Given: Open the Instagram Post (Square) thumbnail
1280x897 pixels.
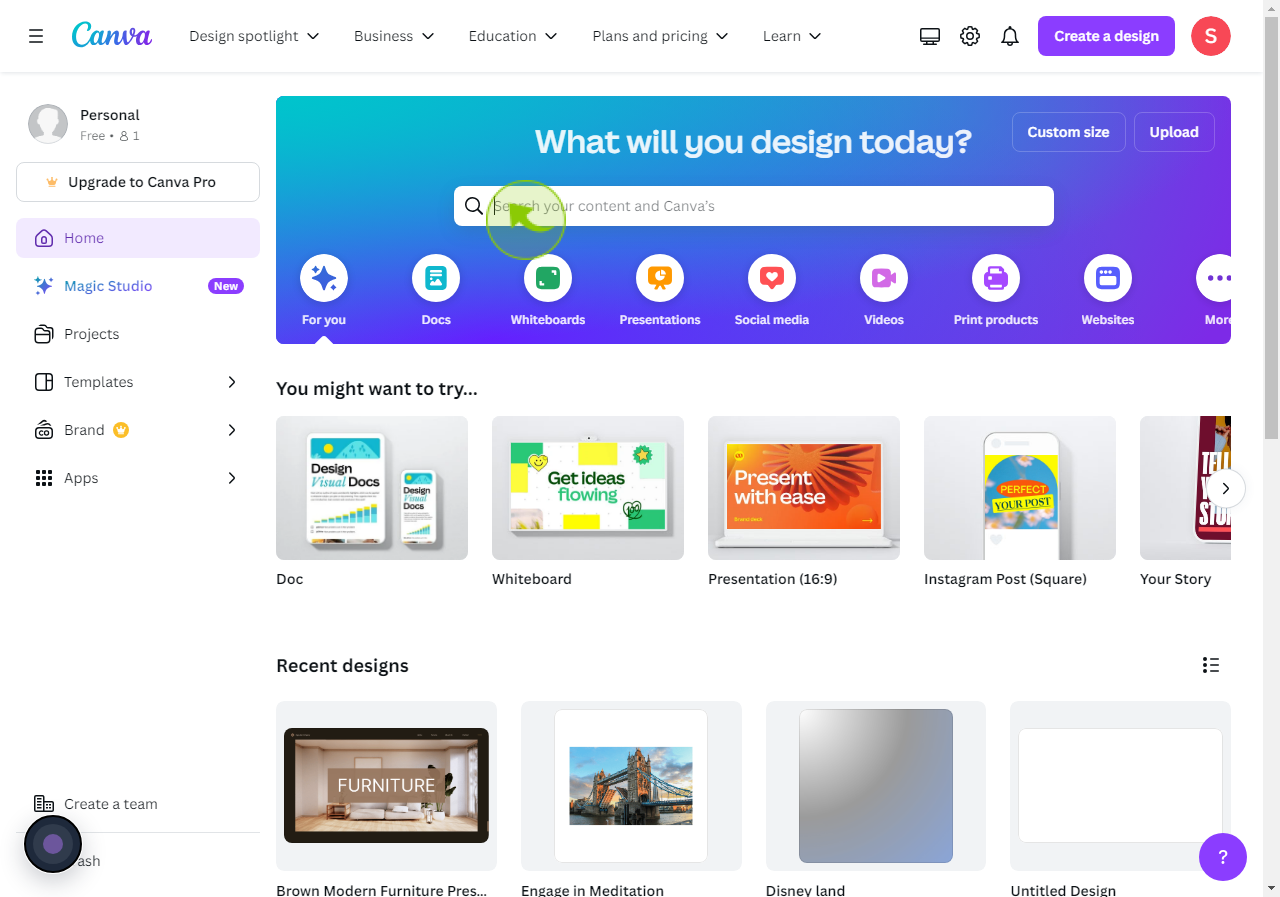Looking at the screenshot, I should 1020,488.
